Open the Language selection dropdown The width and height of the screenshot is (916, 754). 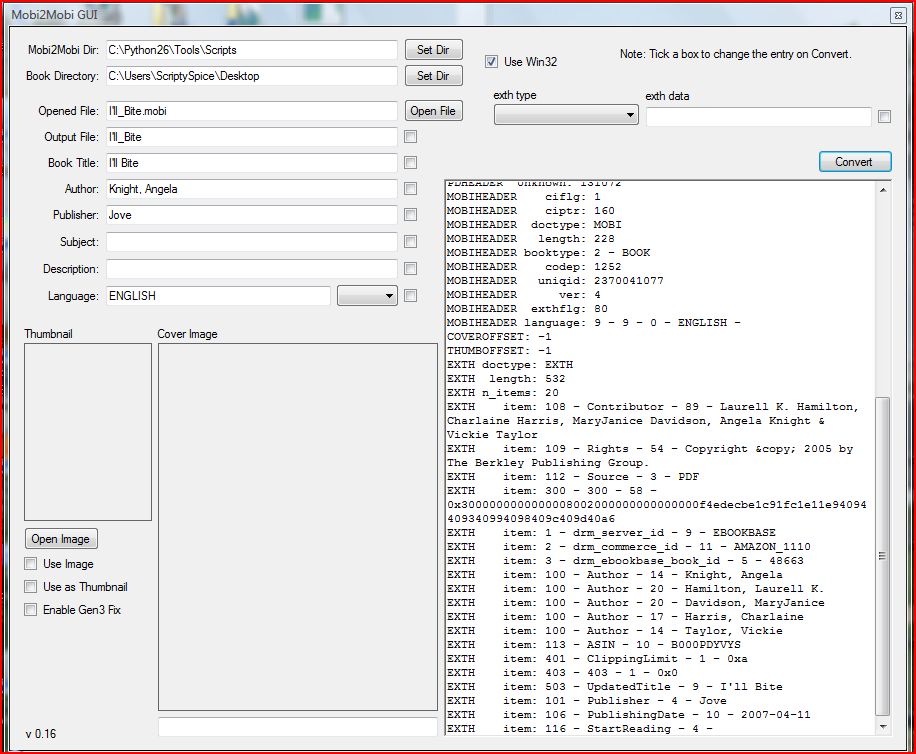[x=367, y=296]
